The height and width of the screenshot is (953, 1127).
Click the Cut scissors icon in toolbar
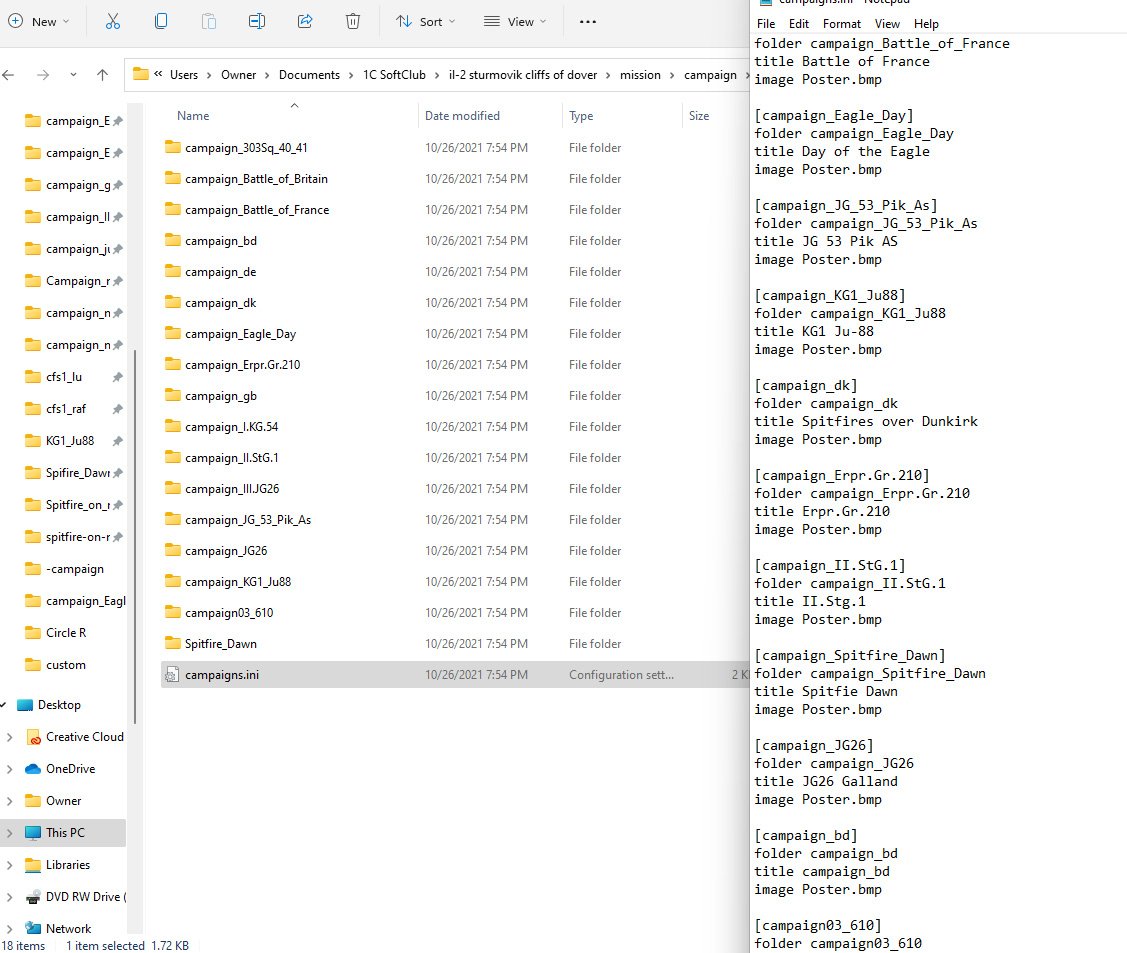click(112, 21)
